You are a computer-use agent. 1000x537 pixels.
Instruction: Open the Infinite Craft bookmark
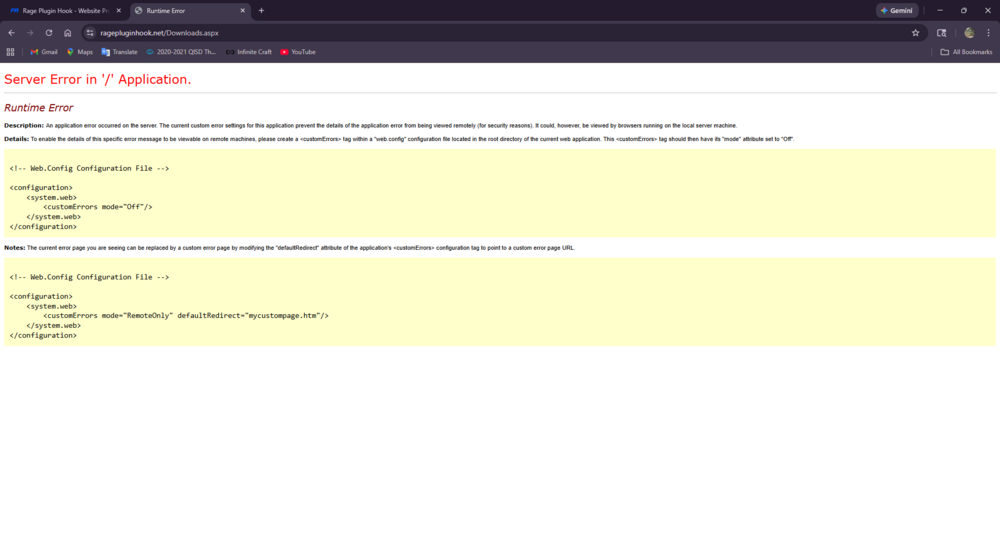(249, 52)
